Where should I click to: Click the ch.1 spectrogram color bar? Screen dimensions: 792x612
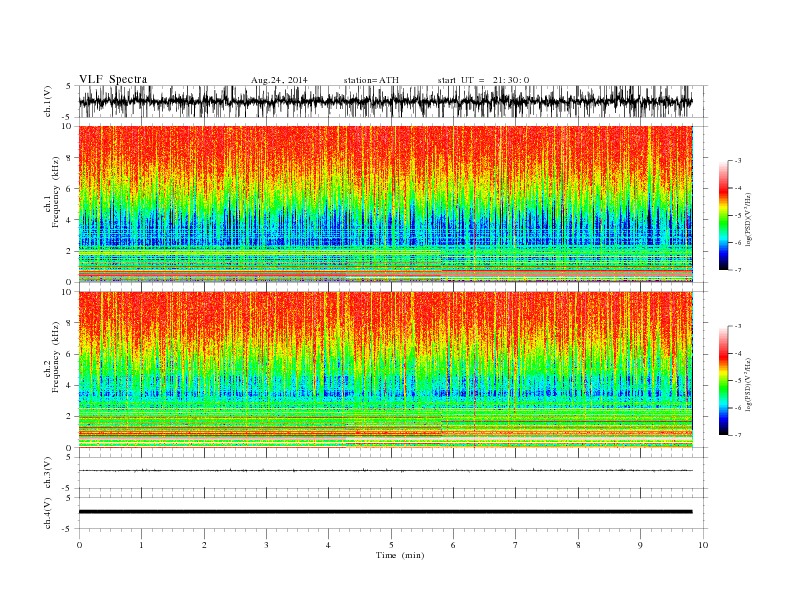tap(723, 215)
